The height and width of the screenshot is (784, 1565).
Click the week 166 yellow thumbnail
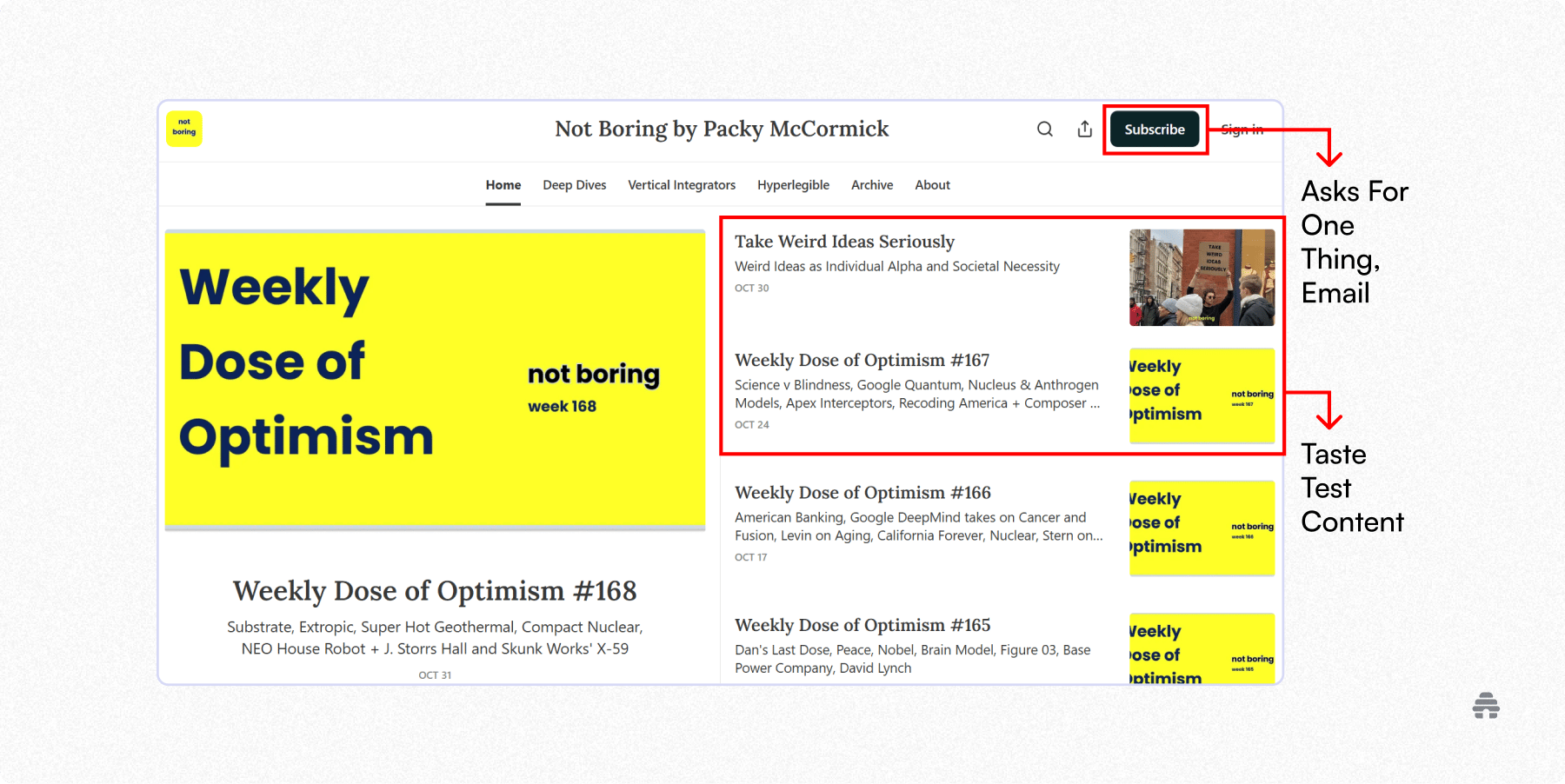1202,528
